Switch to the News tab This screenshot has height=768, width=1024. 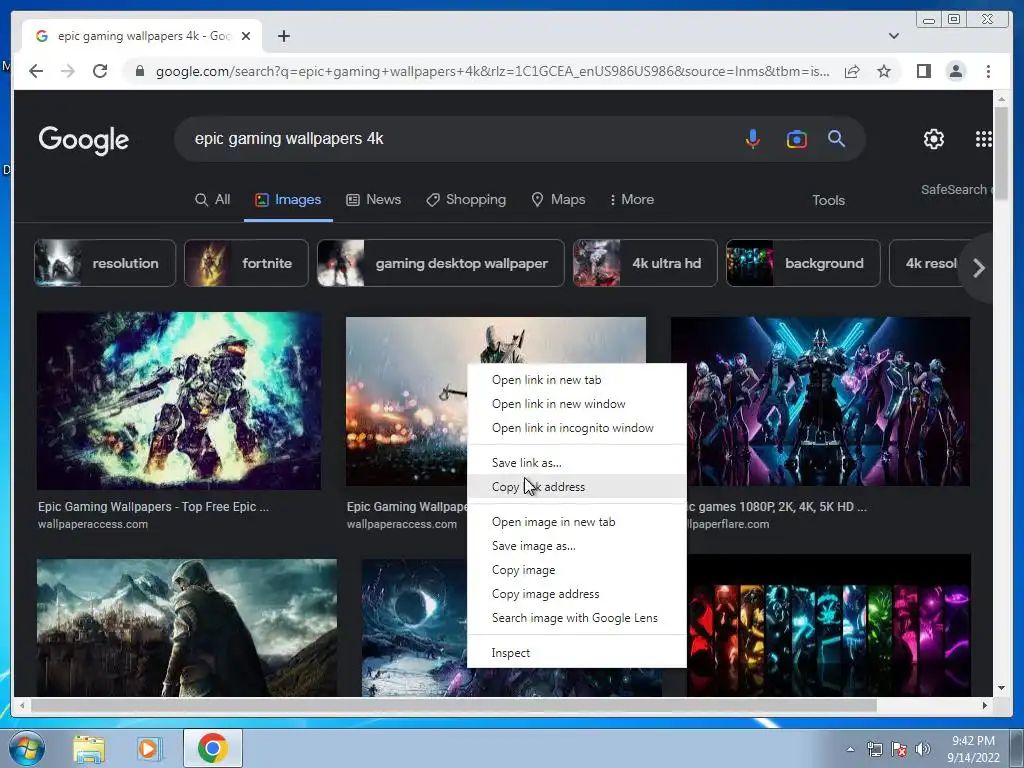(374, 200)
